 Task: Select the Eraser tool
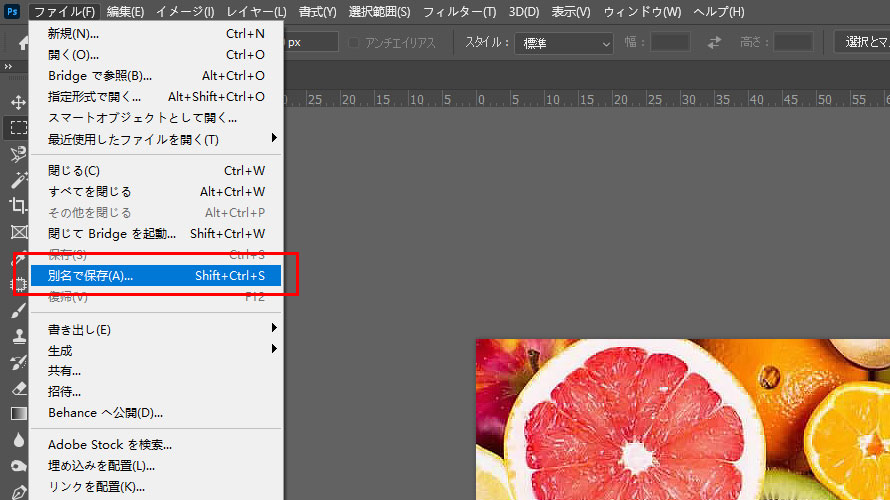[x=18, y=388]
